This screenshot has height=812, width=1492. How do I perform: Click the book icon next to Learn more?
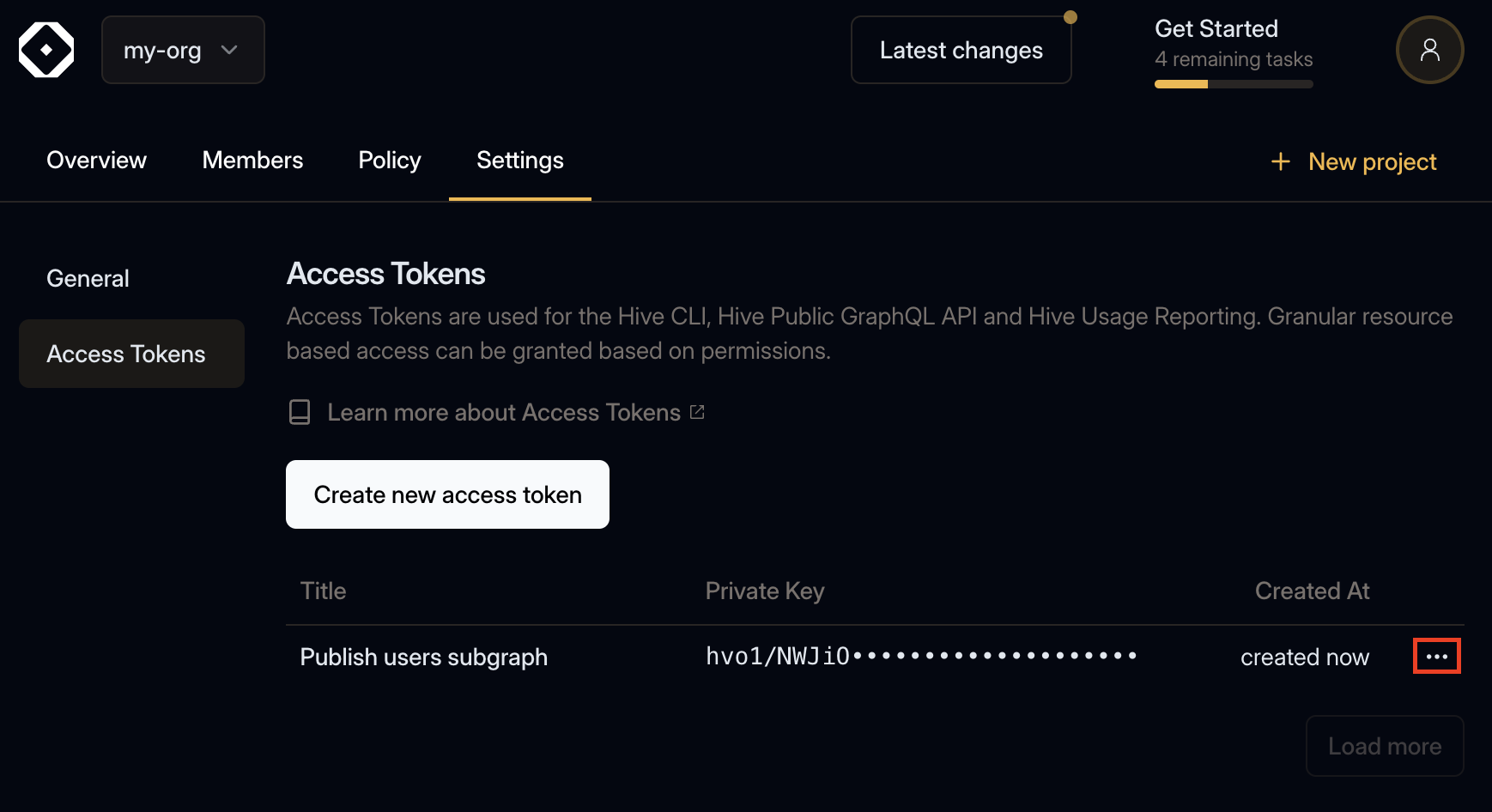pyautogui.click(x=299, y=412)
